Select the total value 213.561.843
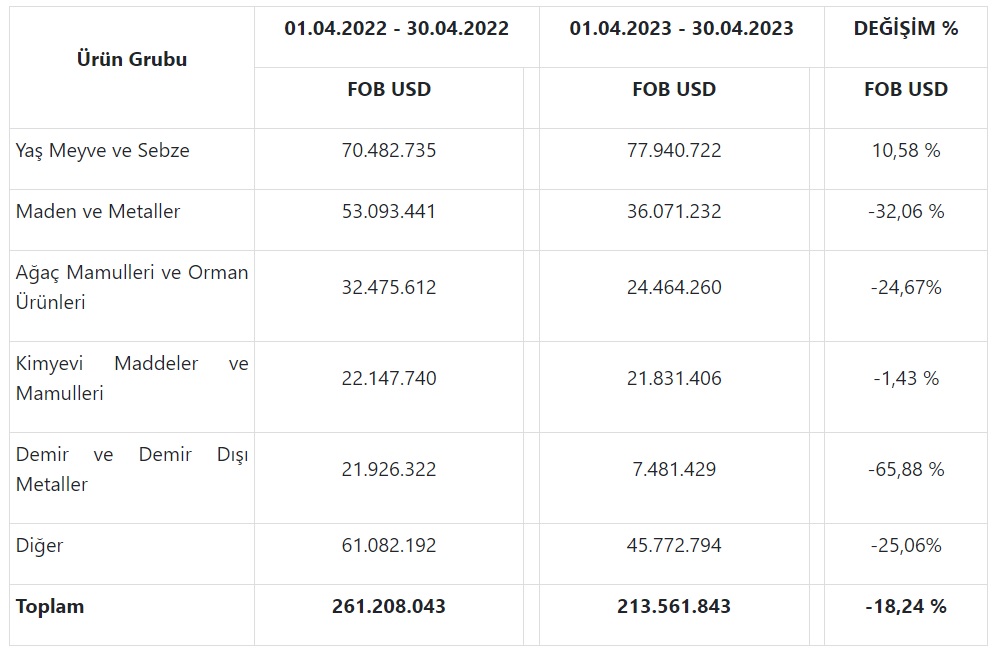Screen dimensions: 1000x655 [674, 607]
